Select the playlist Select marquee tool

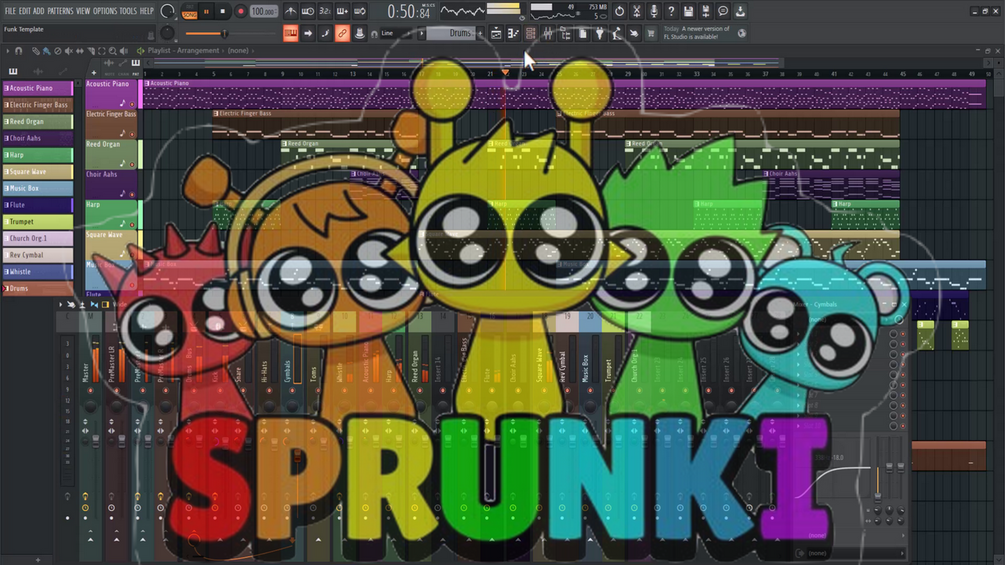tap(101, 51)
